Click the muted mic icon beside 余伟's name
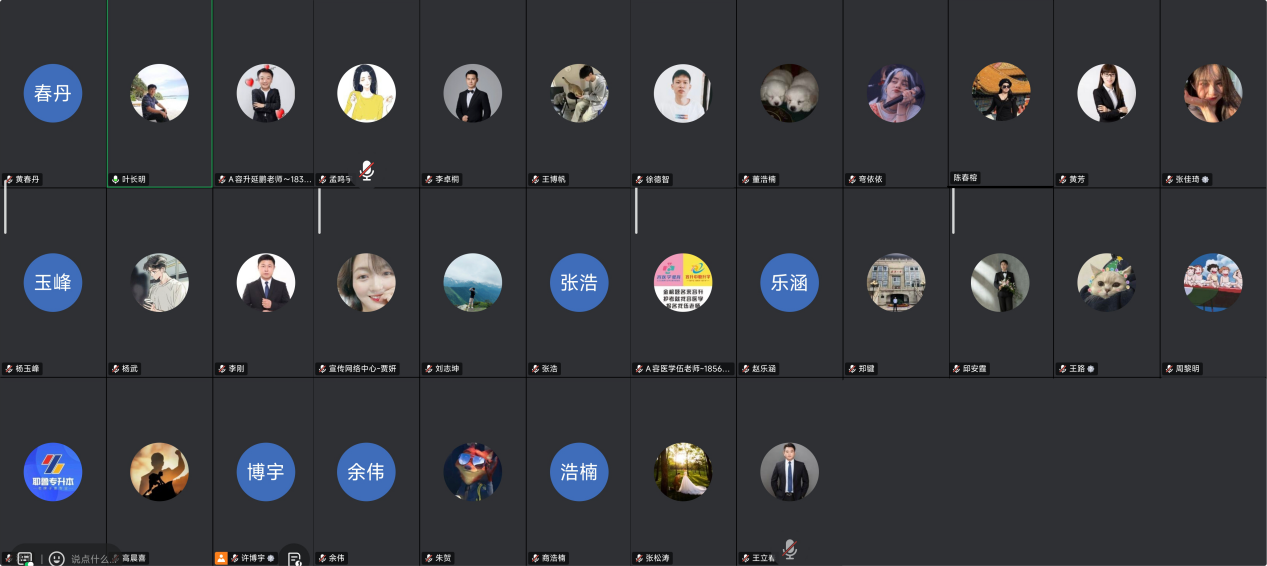Image resolution: width=1267 pixels, height=566 pixels. (x=323, y=558)
